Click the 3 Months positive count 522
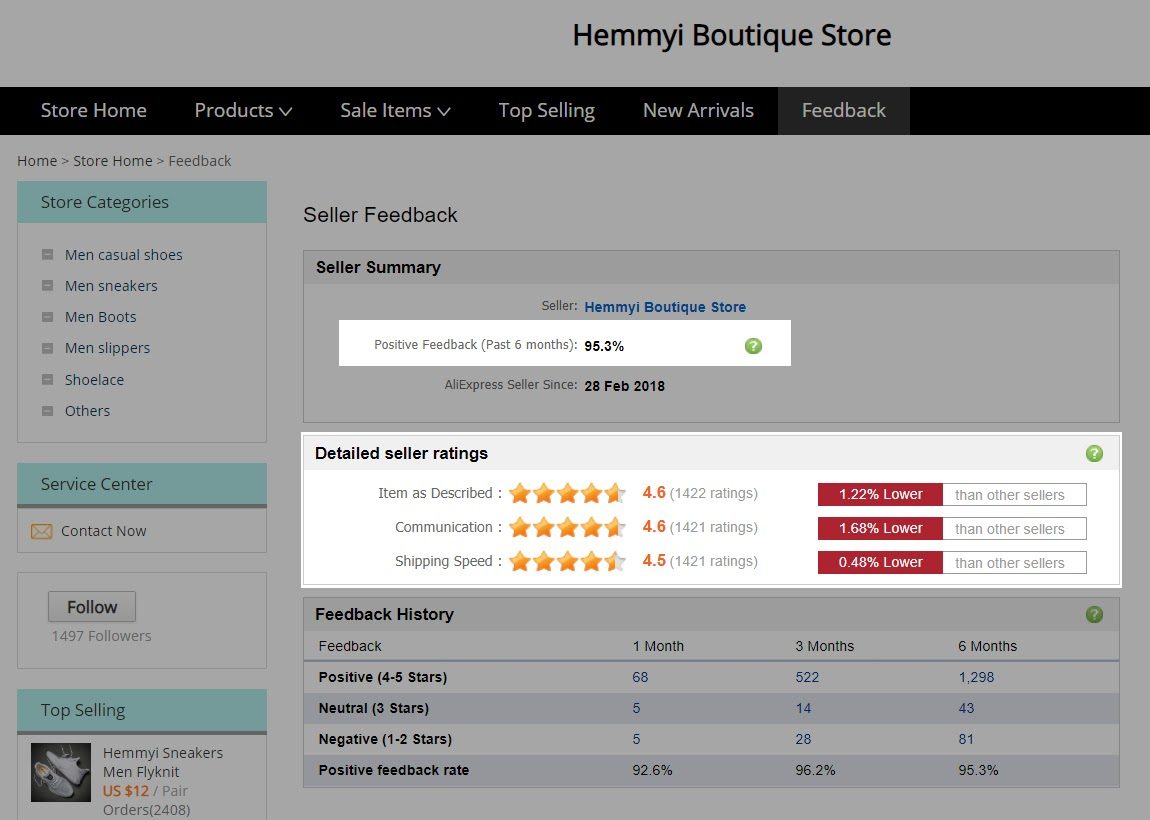The width and height of the screenshot is (1150, 820). pyautogui.click(x=807, y=677)
